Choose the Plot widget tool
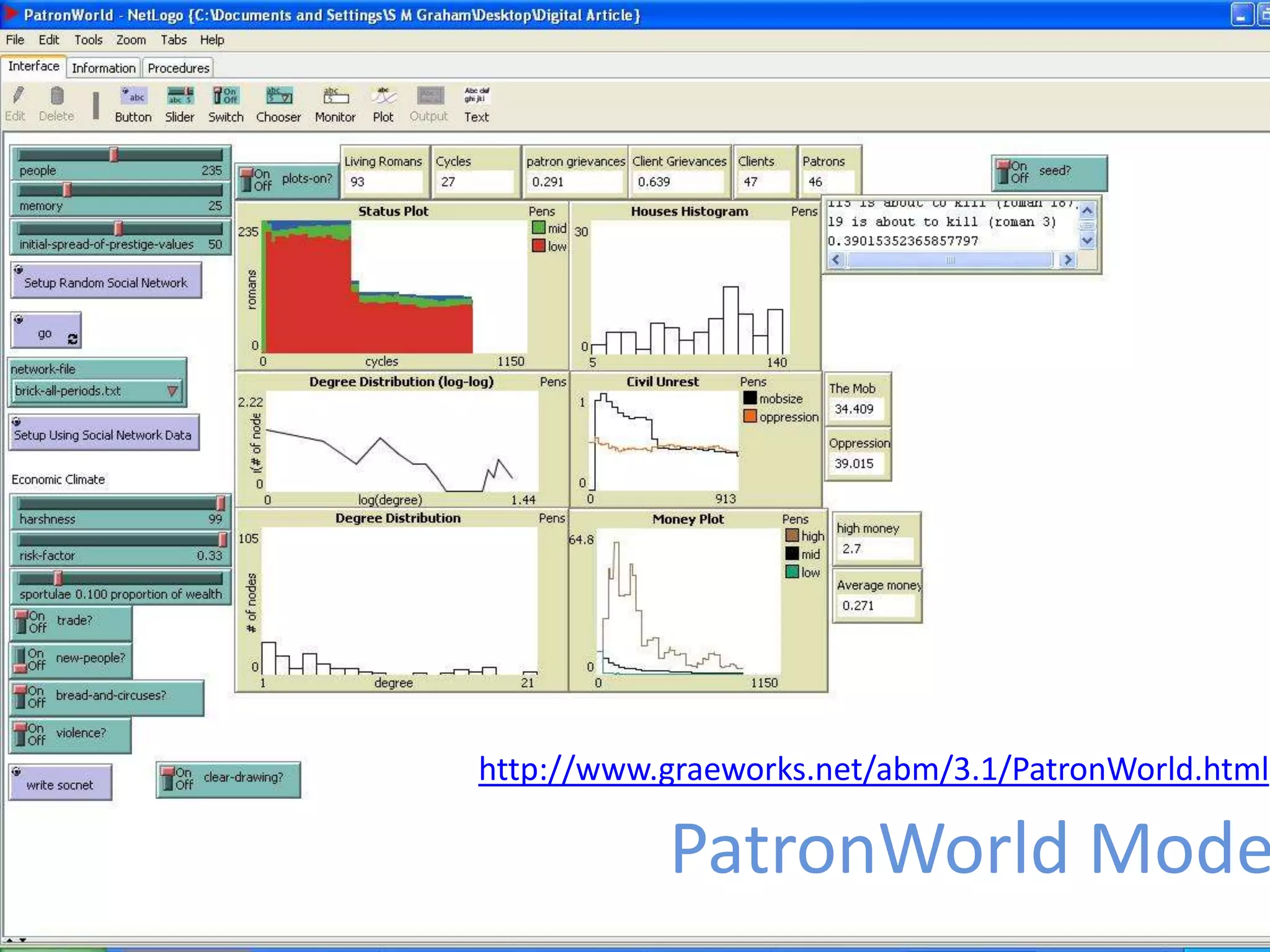 [x=383, y=104]
